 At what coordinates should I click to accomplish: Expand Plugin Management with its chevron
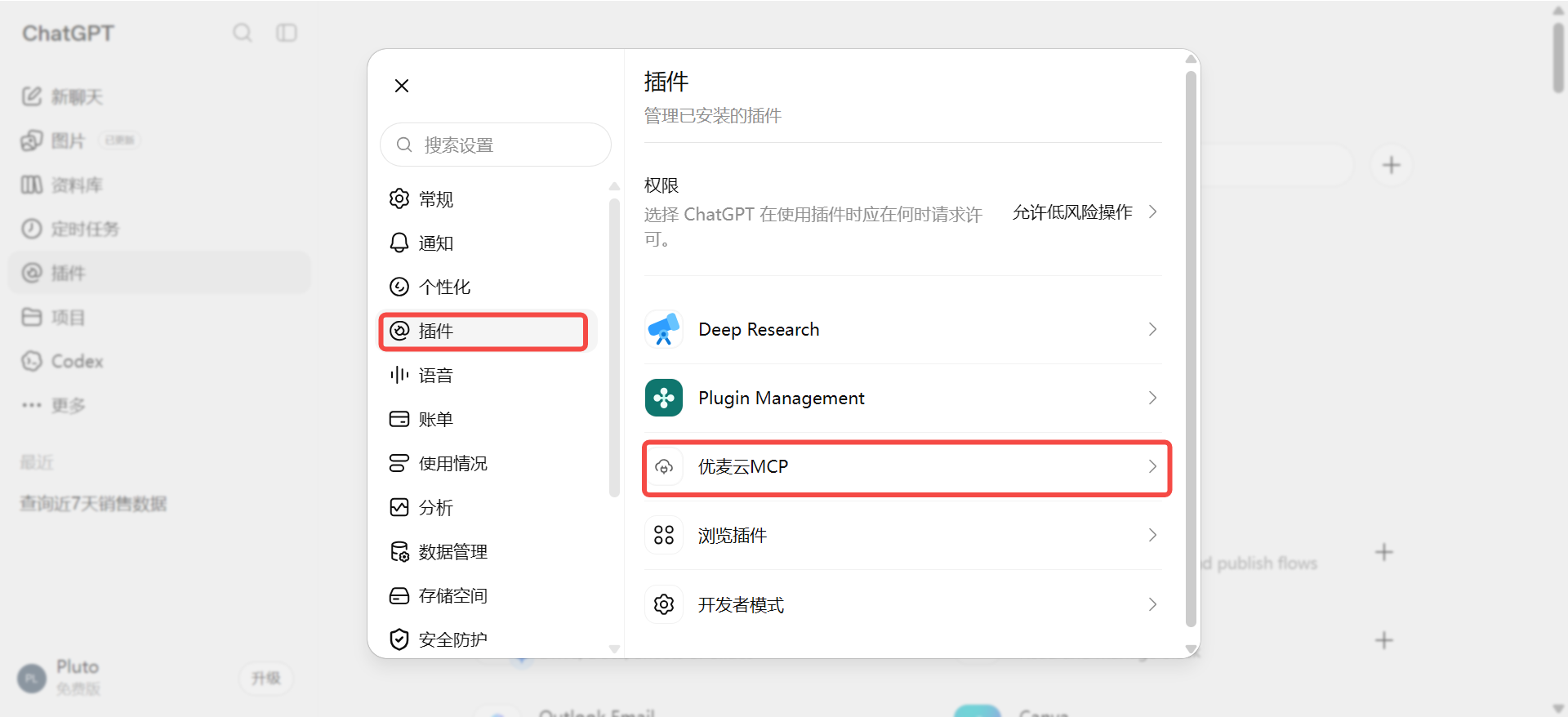1152,398
